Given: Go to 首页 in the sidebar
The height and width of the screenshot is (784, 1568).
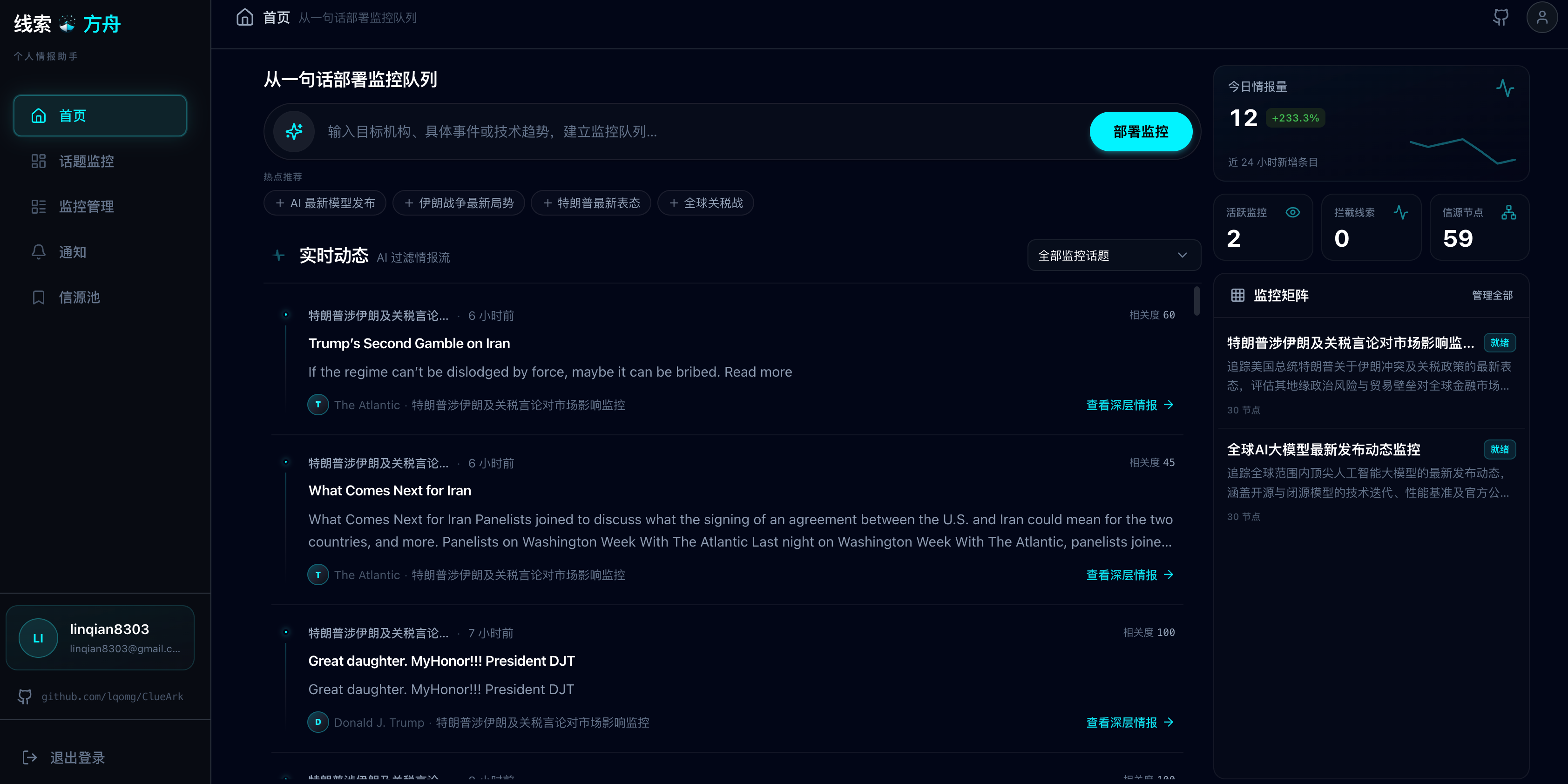Looking at the screenshot, I should pyautogui.click(x=100, y=115).
